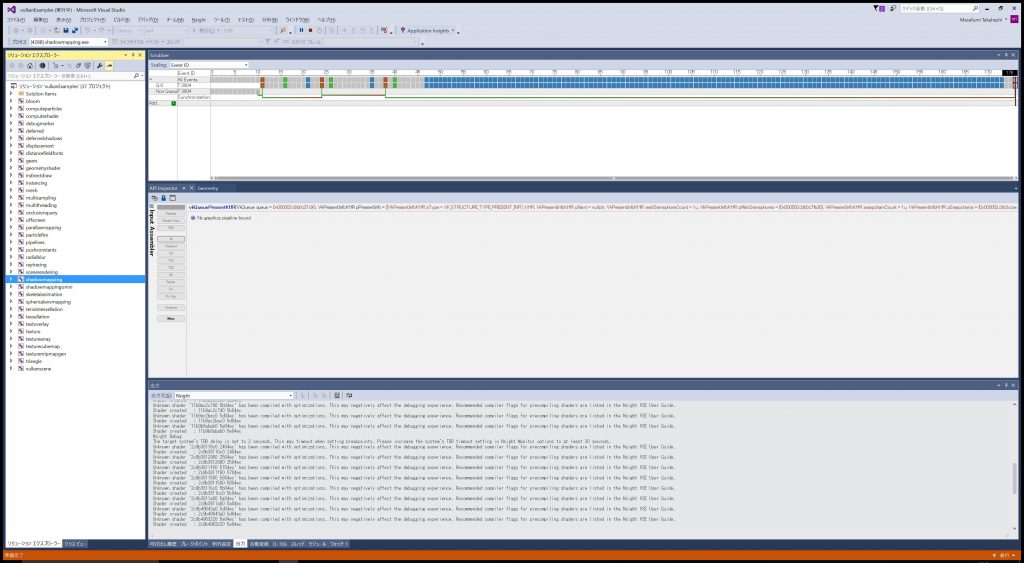The height and width of the screenshot is (563, 1024).
Task: Toggle word wrap in Output panel toolbar
Action: pos(349,395)
